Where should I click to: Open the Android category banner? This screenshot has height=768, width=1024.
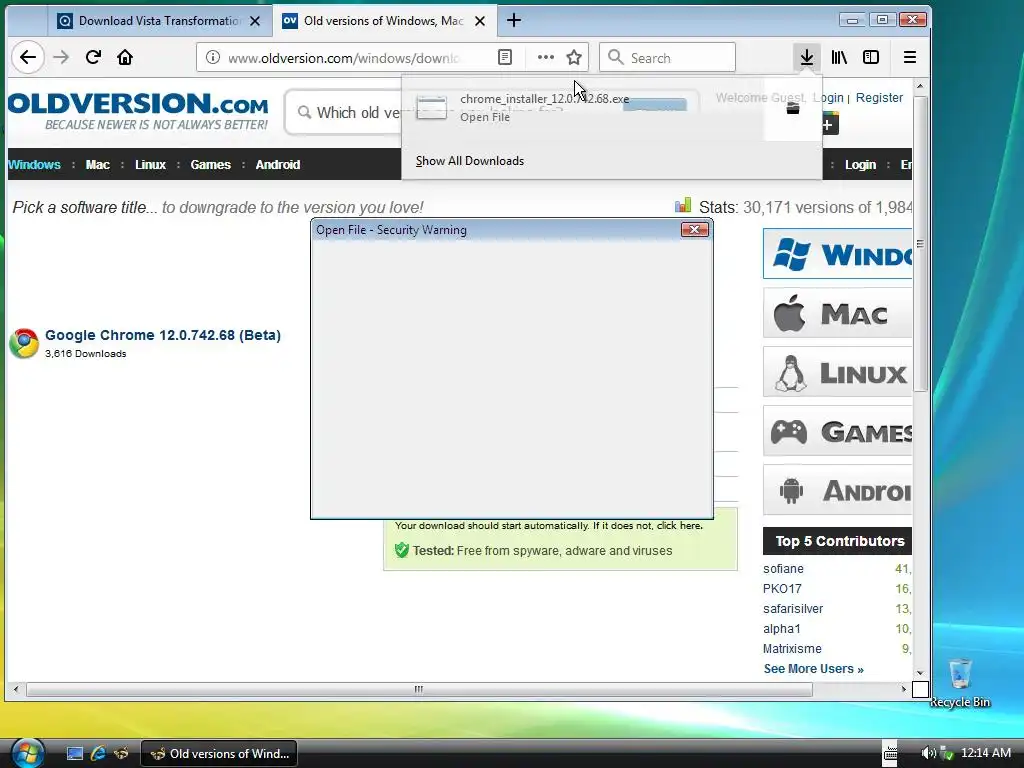tap(837, 490)
